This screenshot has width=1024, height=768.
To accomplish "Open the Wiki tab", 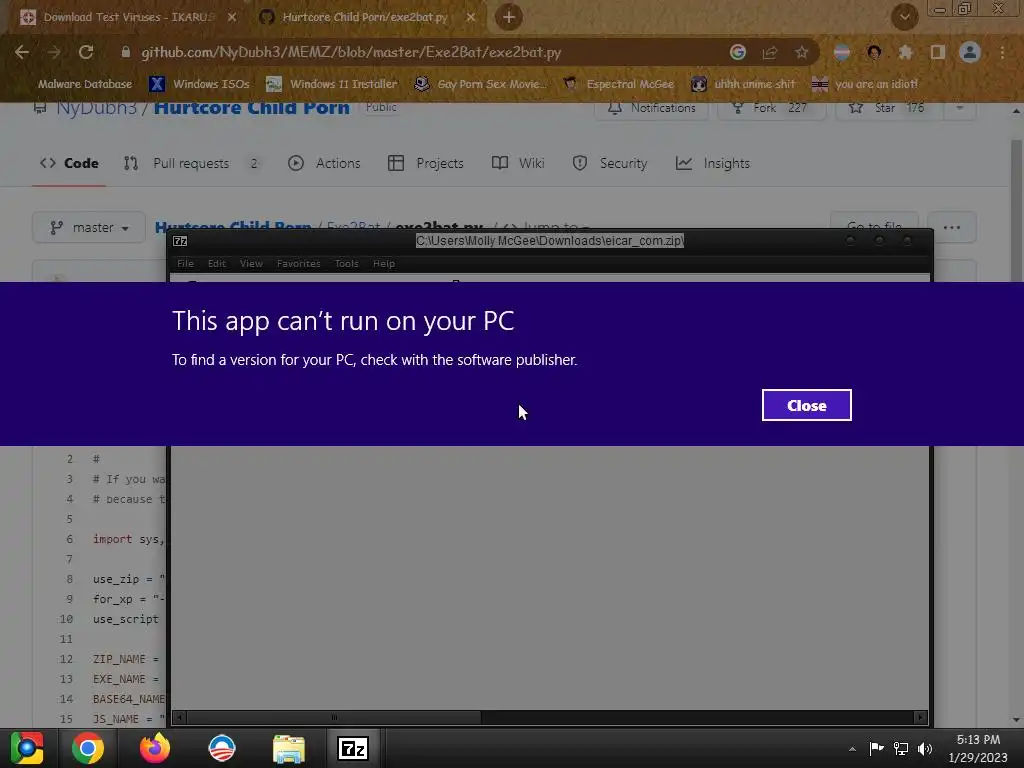I will tap(518, 163).
